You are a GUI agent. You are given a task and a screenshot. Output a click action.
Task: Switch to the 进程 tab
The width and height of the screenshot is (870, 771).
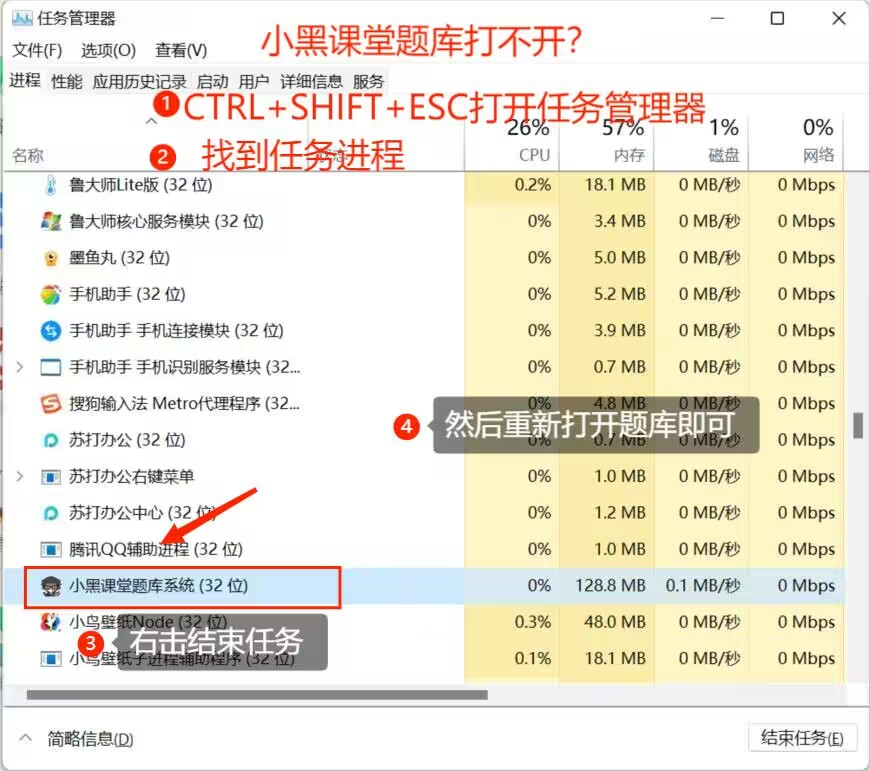(25, 81)
